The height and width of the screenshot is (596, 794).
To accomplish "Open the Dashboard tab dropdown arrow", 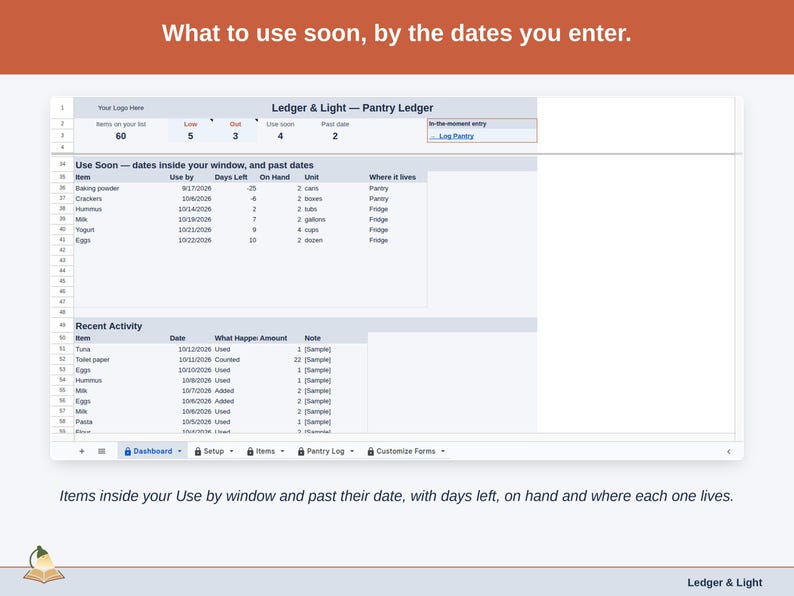I will coord(180,451).
